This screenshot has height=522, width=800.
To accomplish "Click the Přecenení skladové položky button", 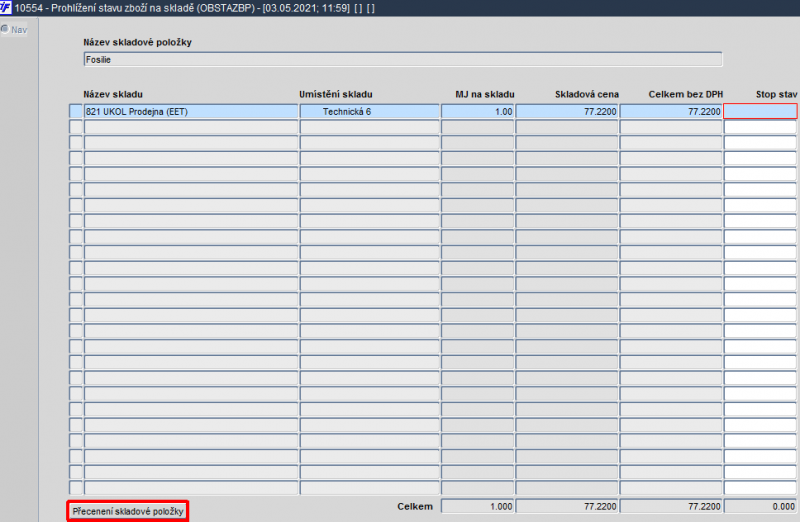I will [x=128, y=511].
